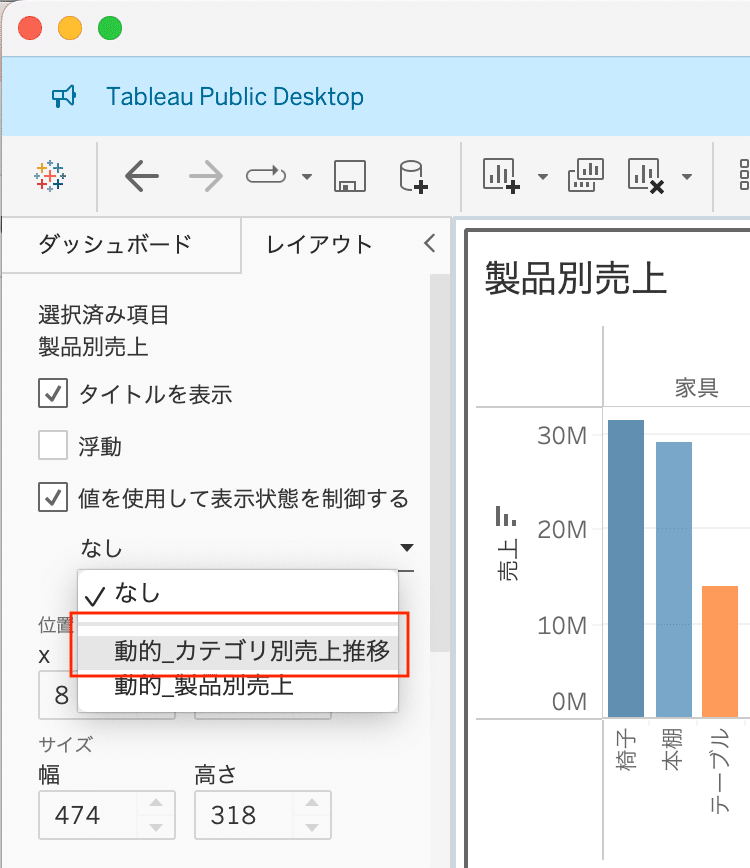Click the 製品別売上 chart title
This screenshot has width=750, height=868.
[x=576, y=278]
